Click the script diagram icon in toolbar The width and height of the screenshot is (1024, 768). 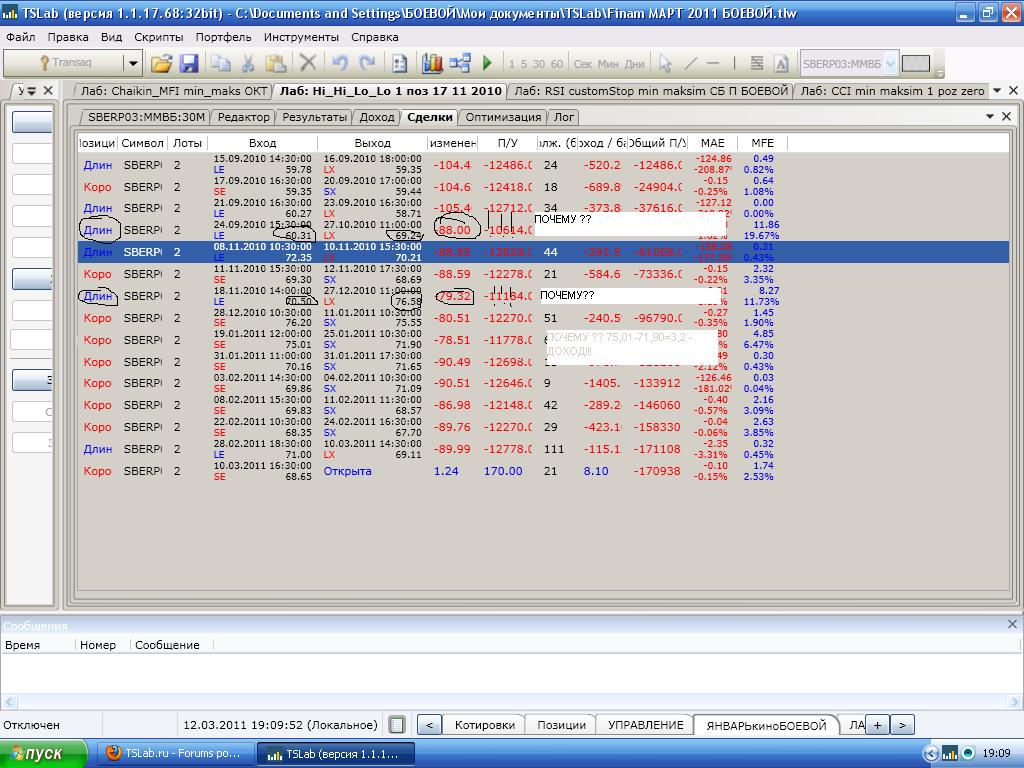460,63
